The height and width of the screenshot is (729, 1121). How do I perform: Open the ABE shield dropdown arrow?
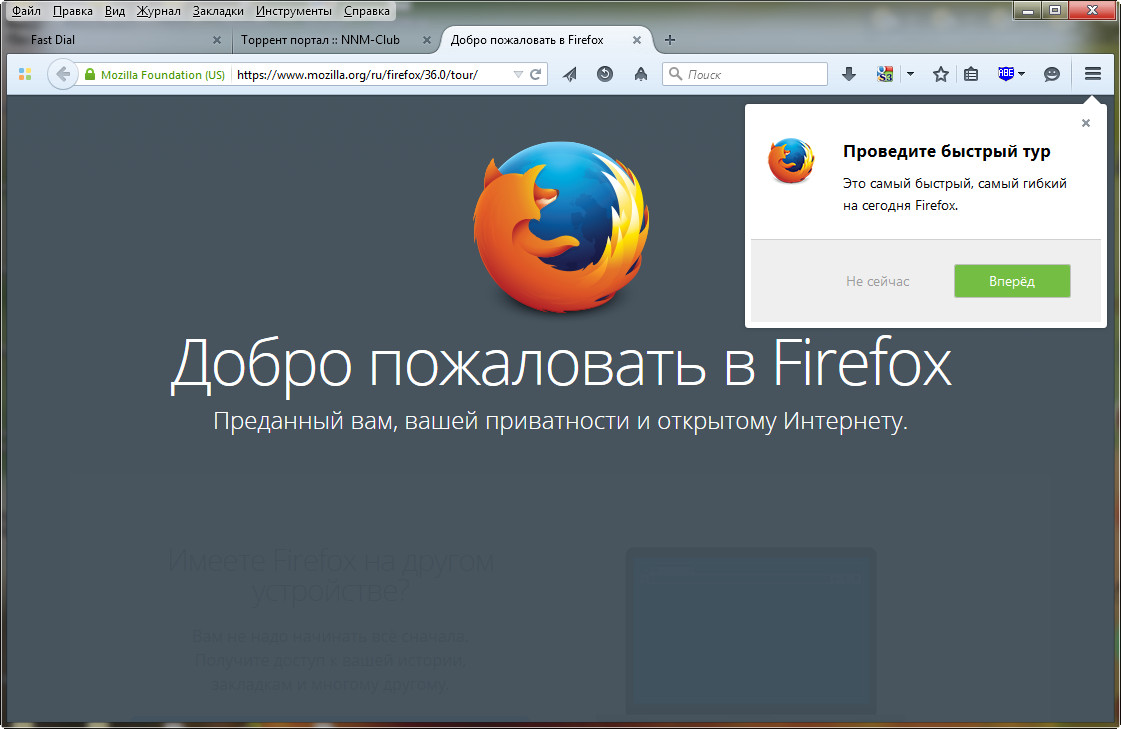1022,74
